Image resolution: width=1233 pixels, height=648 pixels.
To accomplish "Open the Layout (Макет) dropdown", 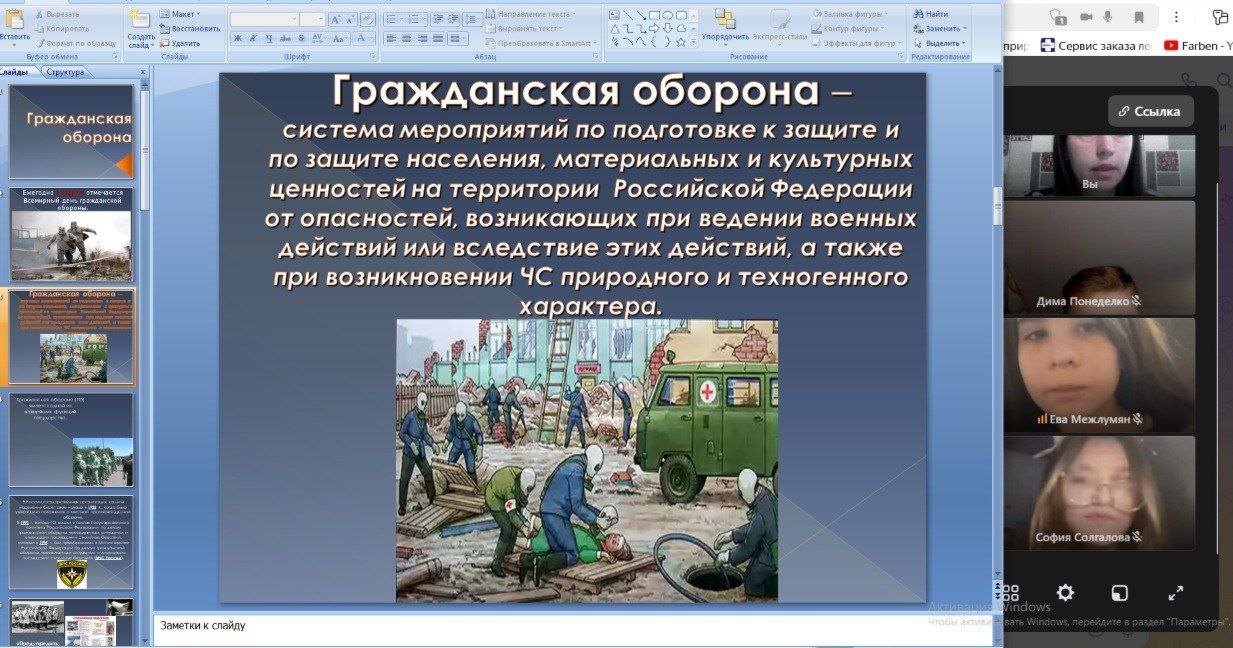I will click(x=180, y=14).
